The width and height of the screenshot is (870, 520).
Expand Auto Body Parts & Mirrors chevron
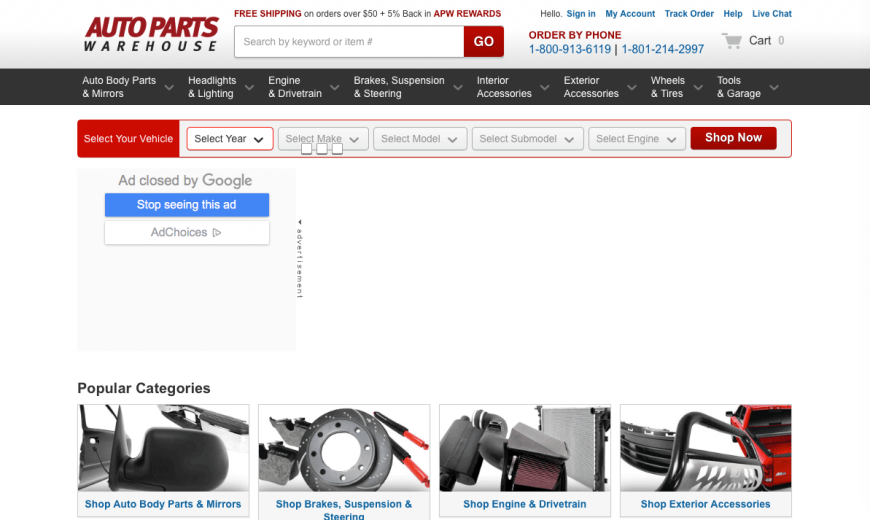click(169, 87)
